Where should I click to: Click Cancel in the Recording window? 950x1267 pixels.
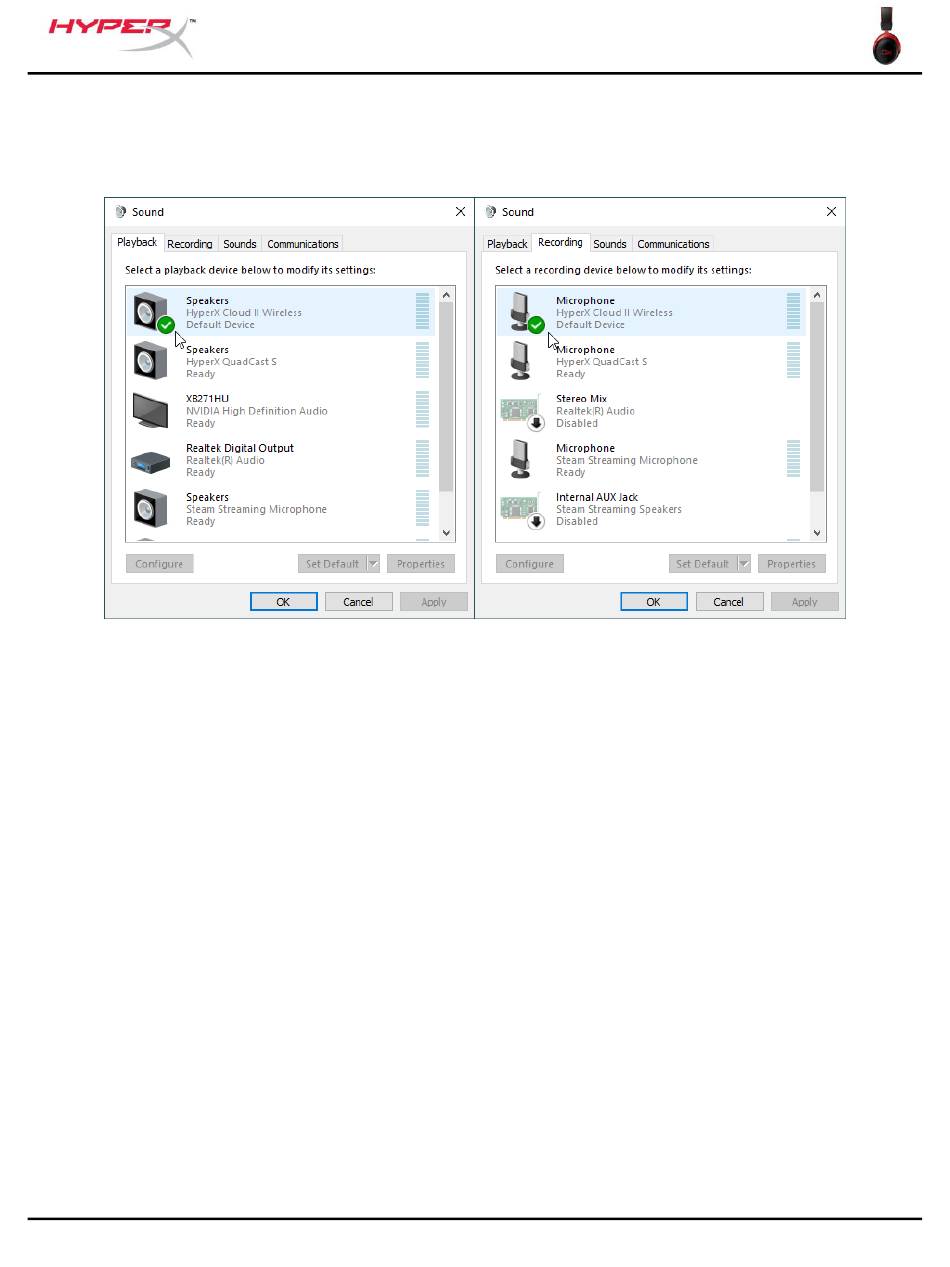click(x=729, y=602)
